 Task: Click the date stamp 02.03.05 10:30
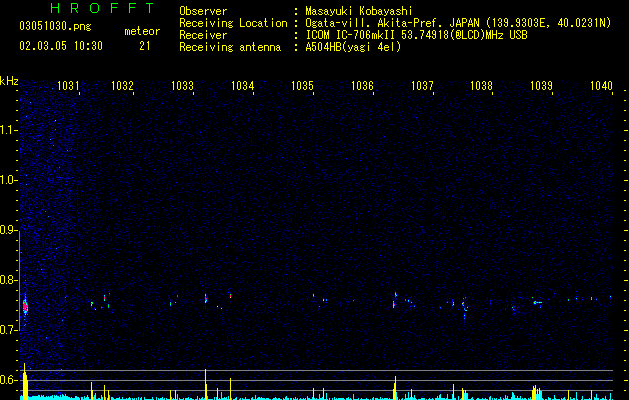(61, 46)
